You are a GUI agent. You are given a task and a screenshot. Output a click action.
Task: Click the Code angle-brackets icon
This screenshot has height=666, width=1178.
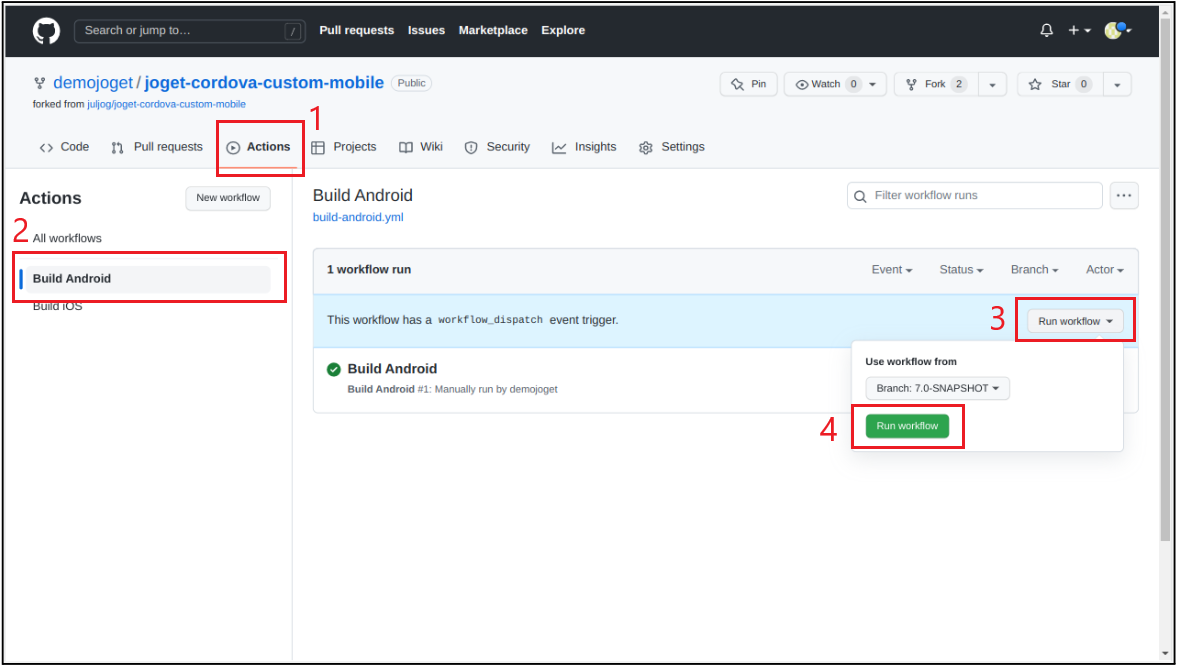coord(46,148)
